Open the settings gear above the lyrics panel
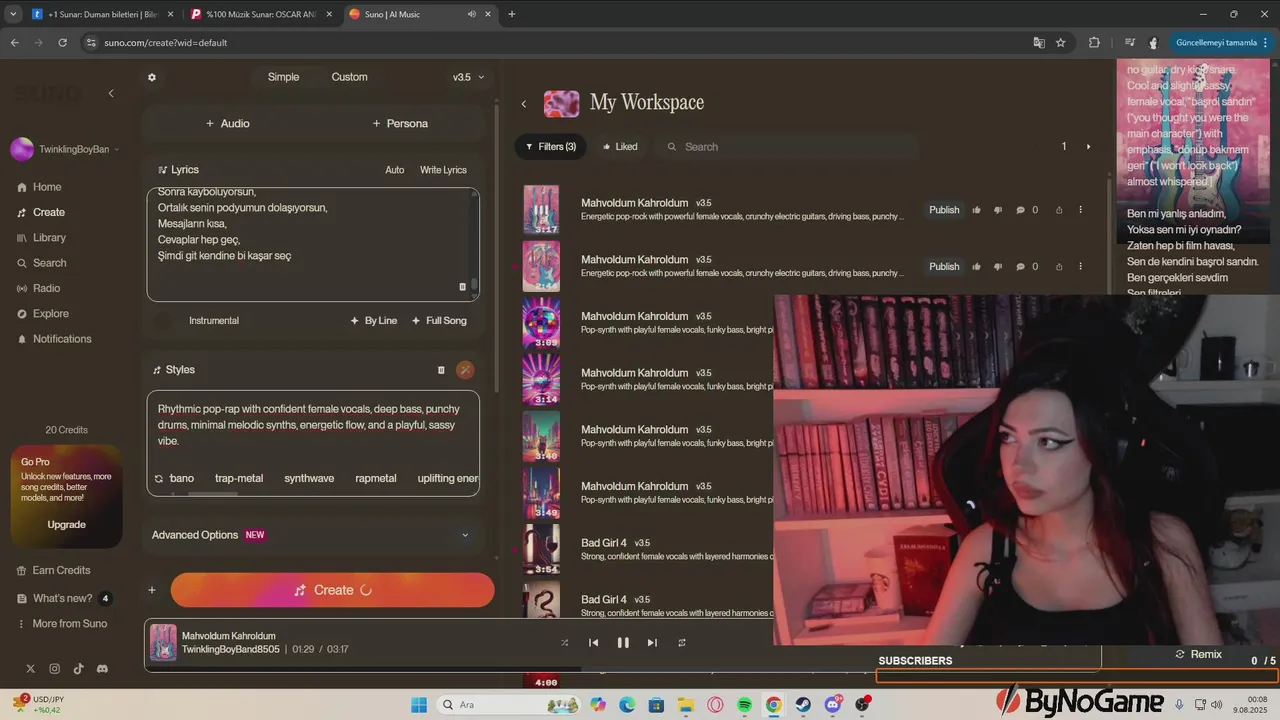The height and width of the screenshot is (720, 1280). (x=152, y=77)
